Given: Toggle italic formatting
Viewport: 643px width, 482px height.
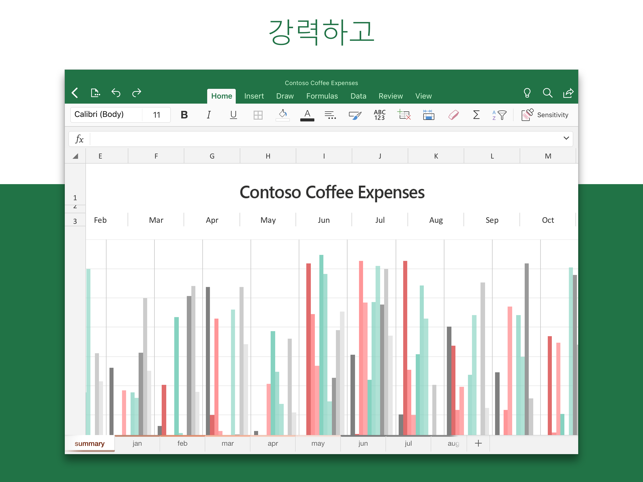Looking at the screenshot, I should tap(208, 115).
